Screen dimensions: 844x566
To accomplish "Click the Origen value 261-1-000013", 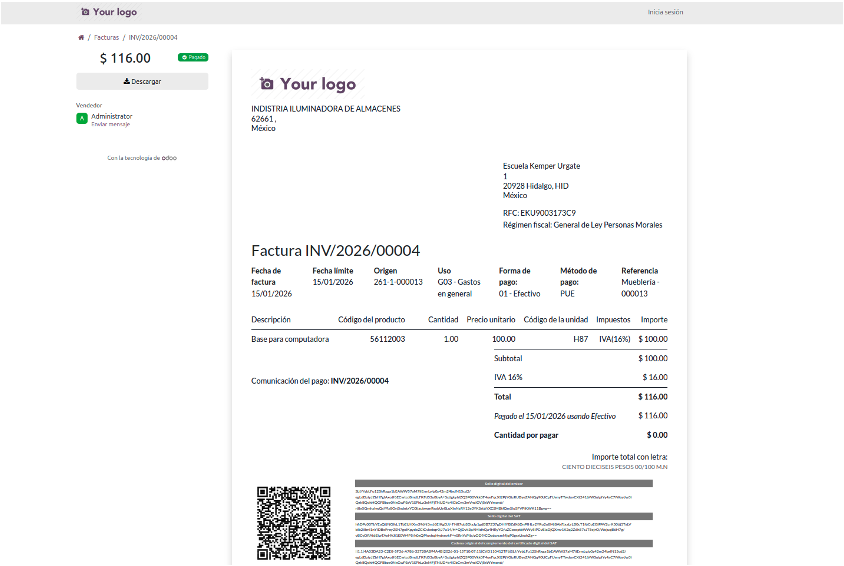I will tap(398, 282).
